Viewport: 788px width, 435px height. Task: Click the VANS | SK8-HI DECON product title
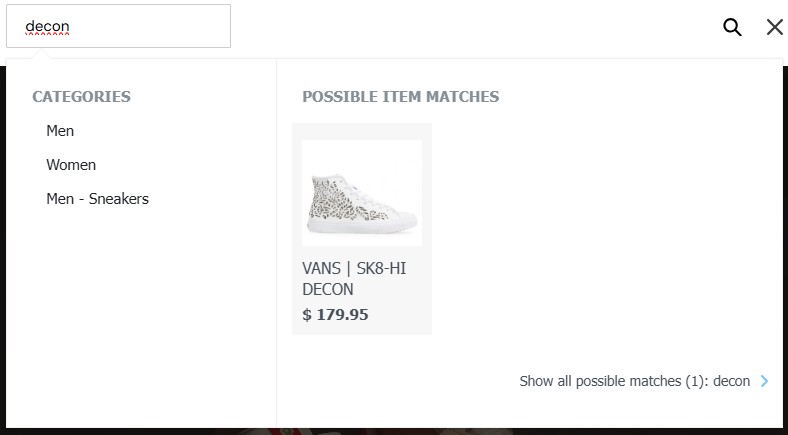354,269
